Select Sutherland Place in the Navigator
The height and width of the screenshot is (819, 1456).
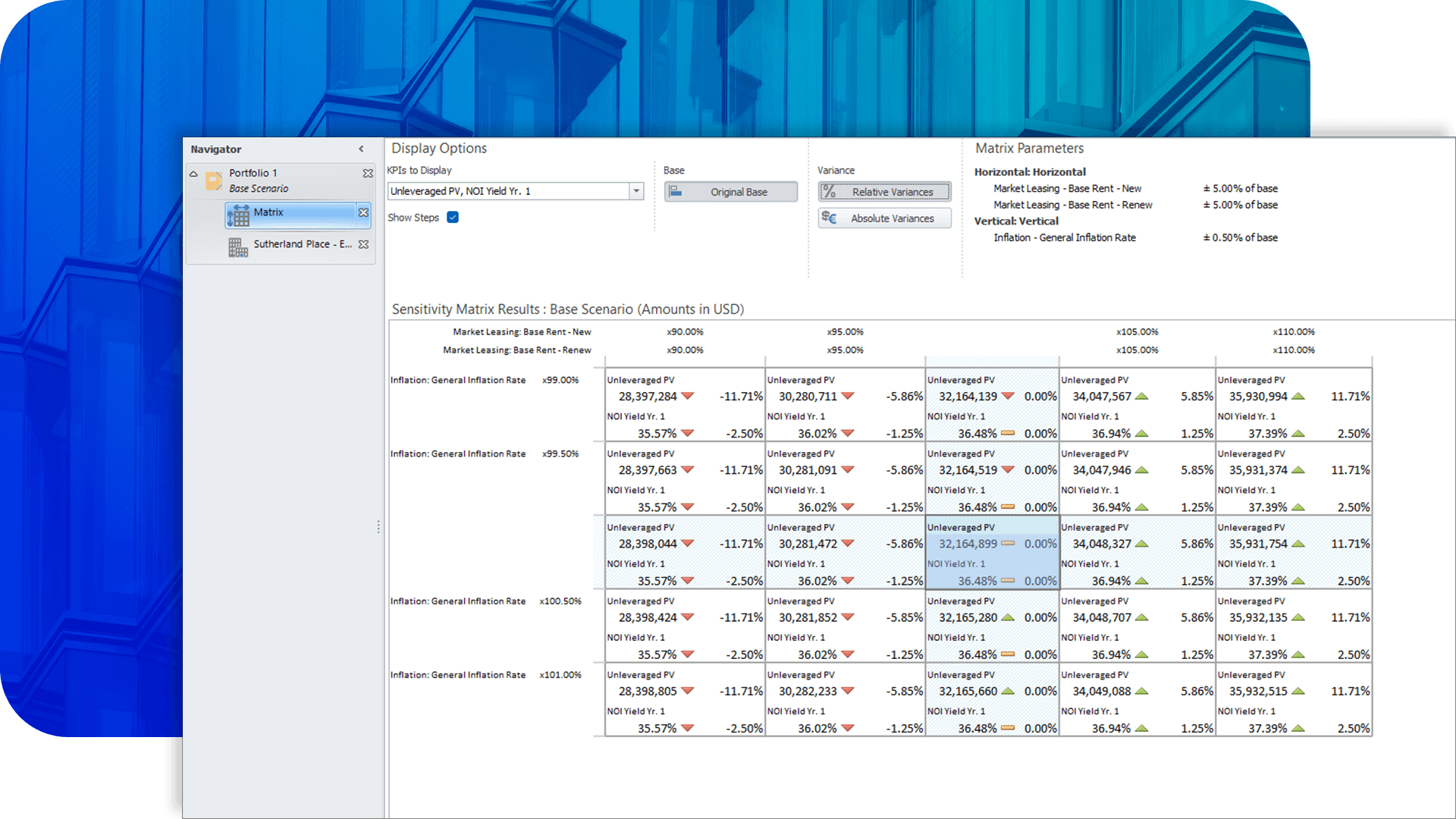(301, 244)
